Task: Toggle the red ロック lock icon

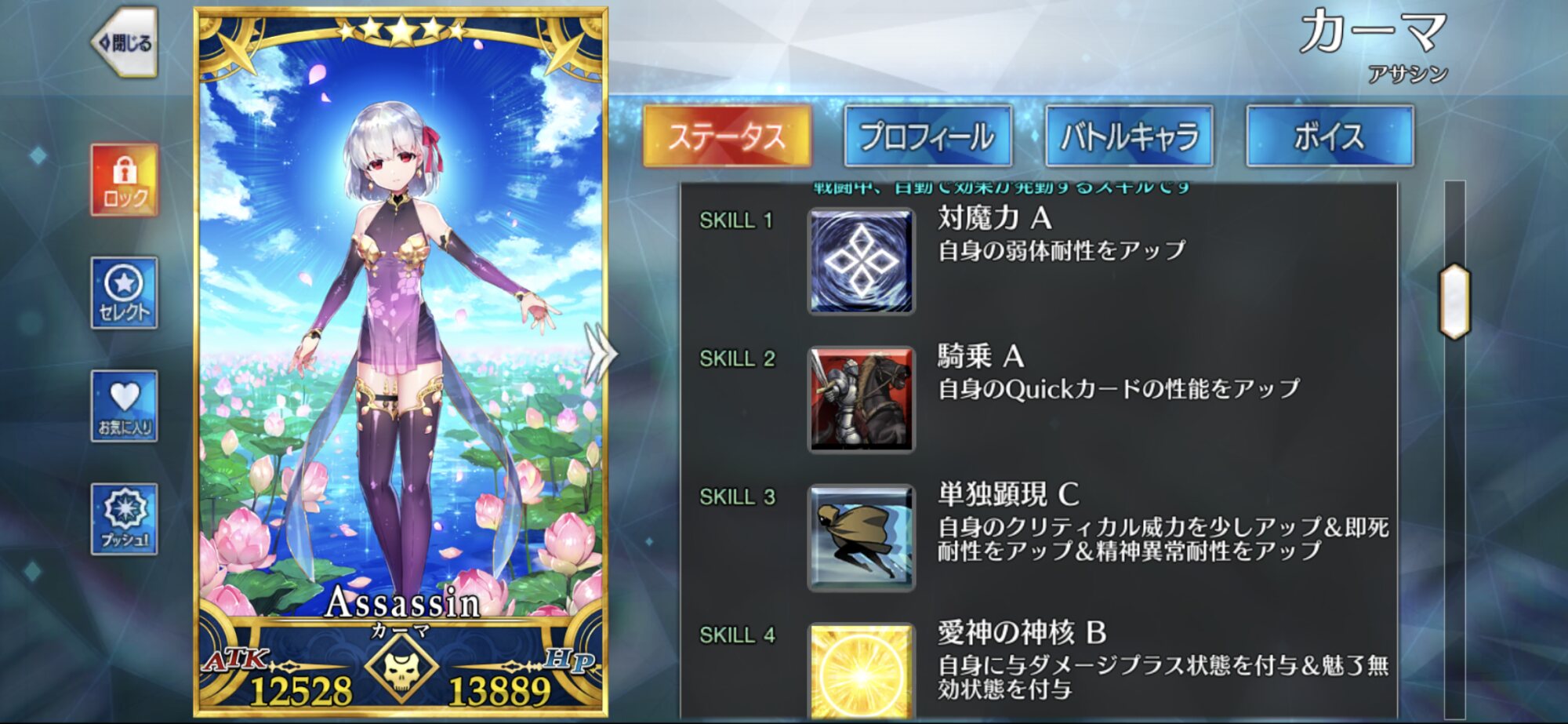Action: pos(125,180)
